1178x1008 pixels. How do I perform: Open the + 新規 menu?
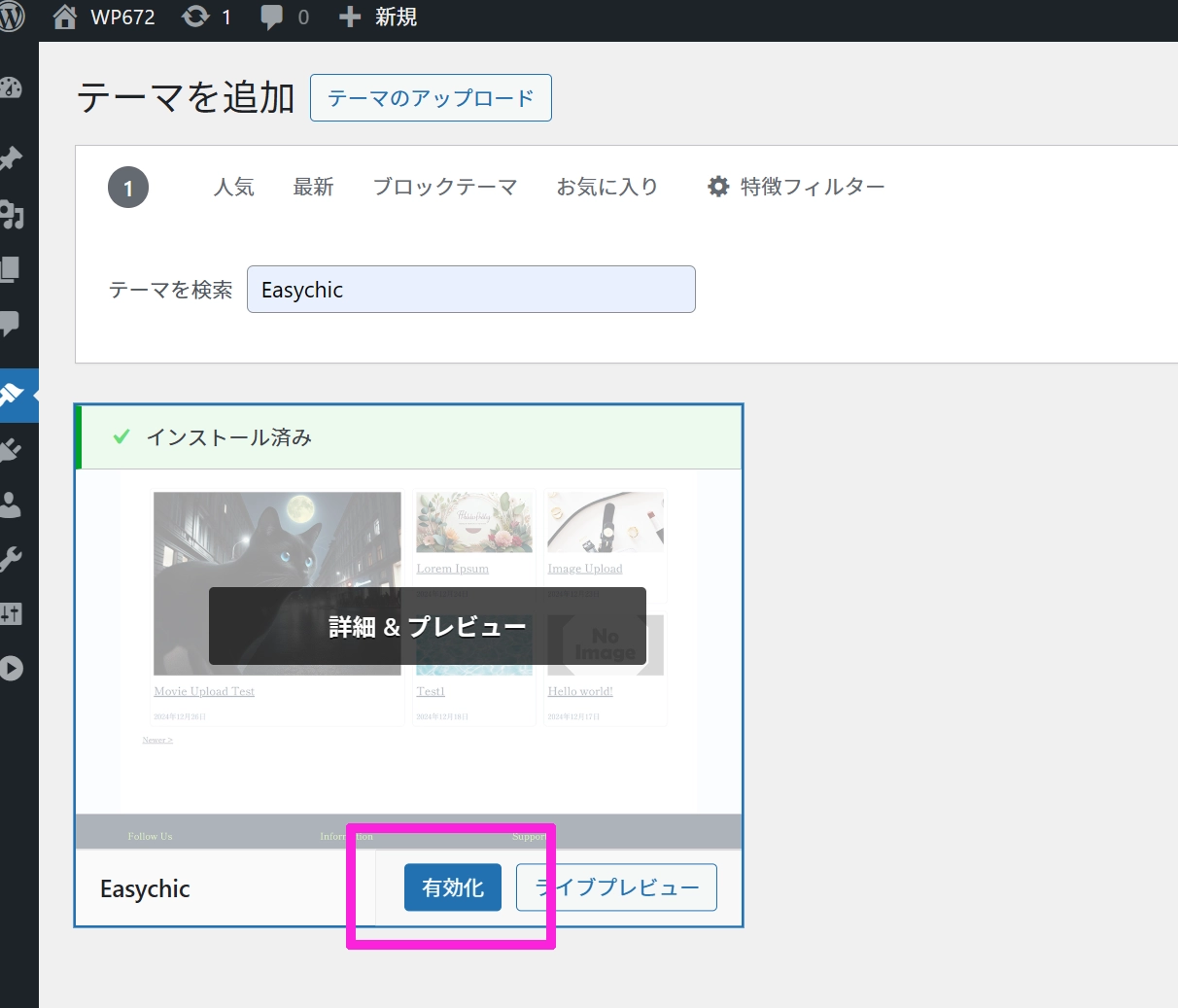(378, 17)
